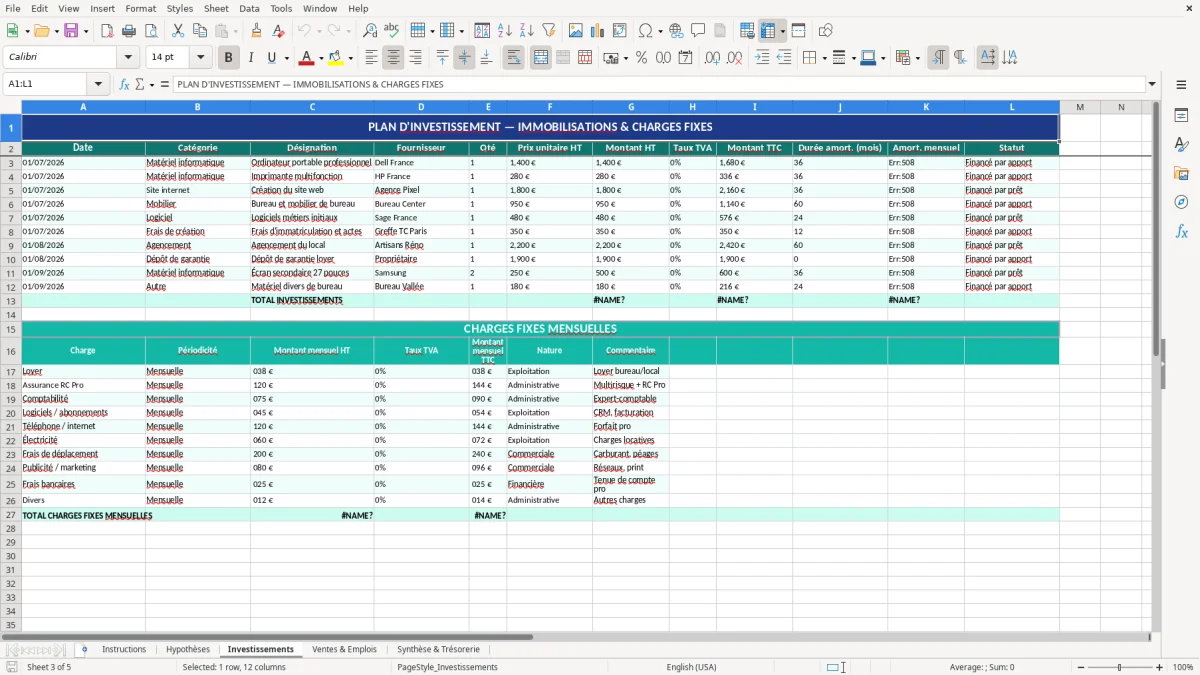
Task: Open the Format menu
Action: [x=140, y=8]
